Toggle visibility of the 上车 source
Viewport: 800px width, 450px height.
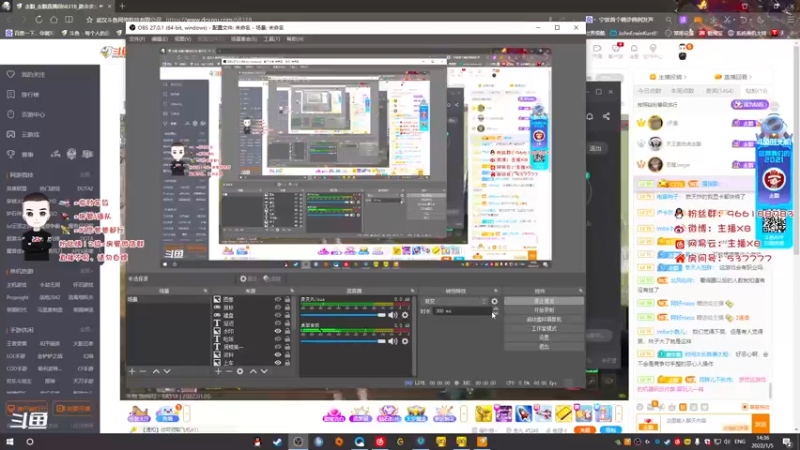tap(278, 363)
